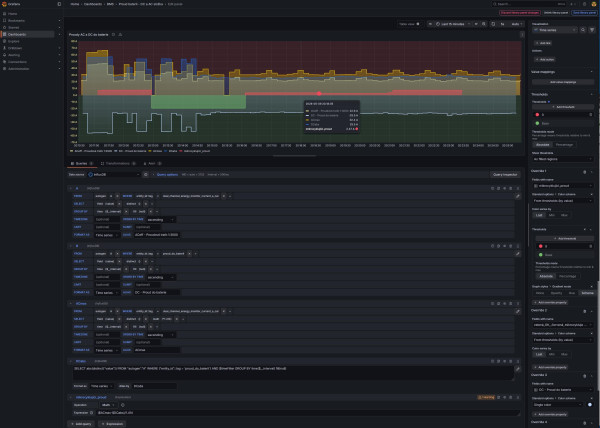Open Bookmarks in the sidebar

(16, 21)
